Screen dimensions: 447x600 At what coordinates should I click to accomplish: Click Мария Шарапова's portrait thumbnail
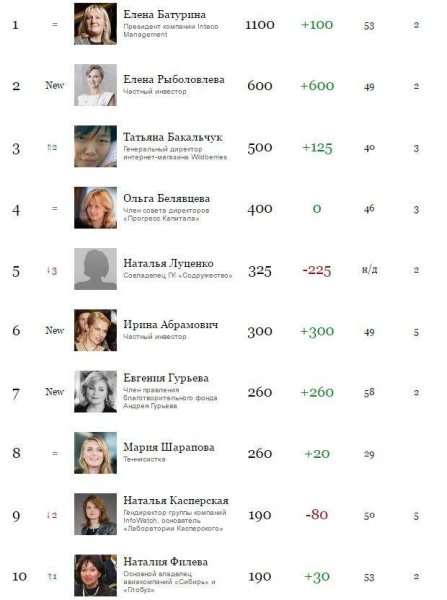pos(95,453)
